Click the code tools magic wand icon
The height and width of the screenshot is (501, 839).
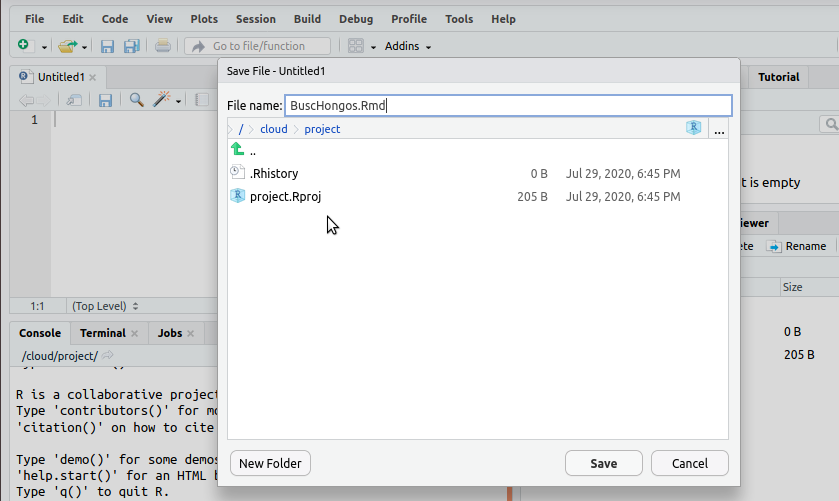click(161, 100)
